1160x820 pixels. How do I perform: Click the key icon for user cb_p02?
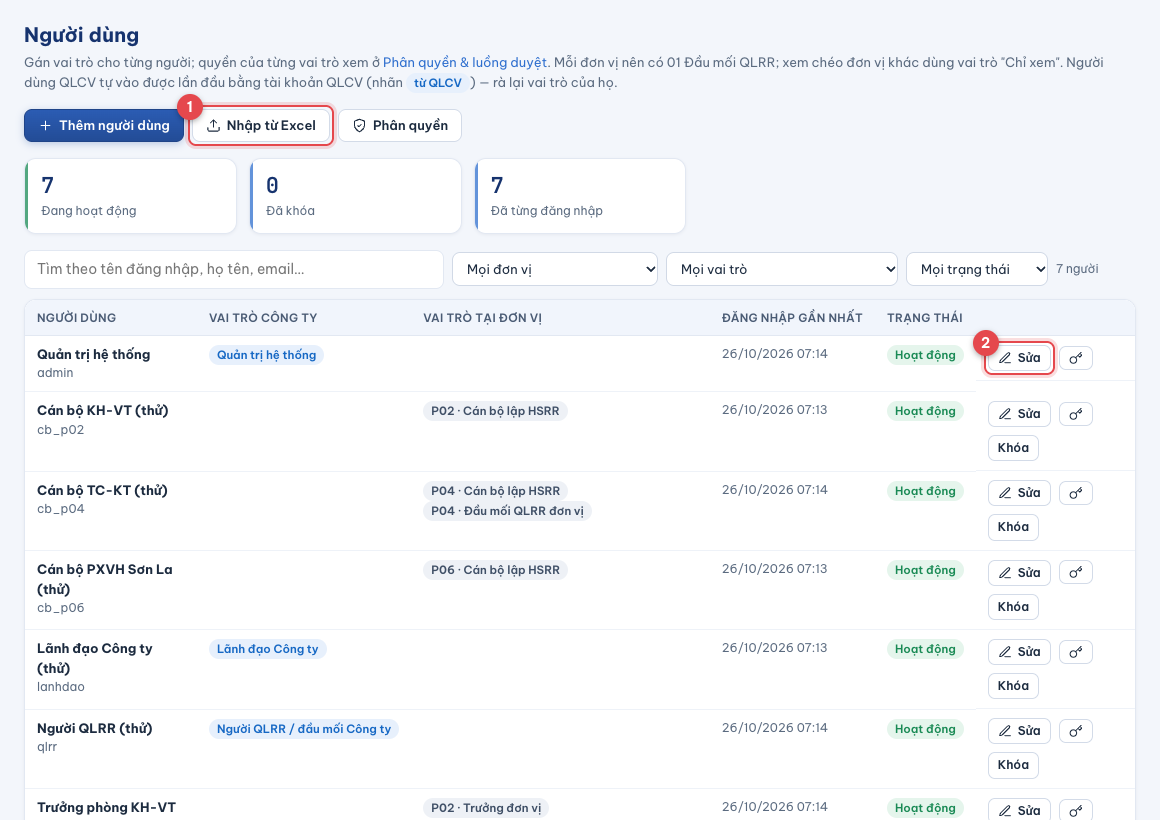tap(1076, 414)
